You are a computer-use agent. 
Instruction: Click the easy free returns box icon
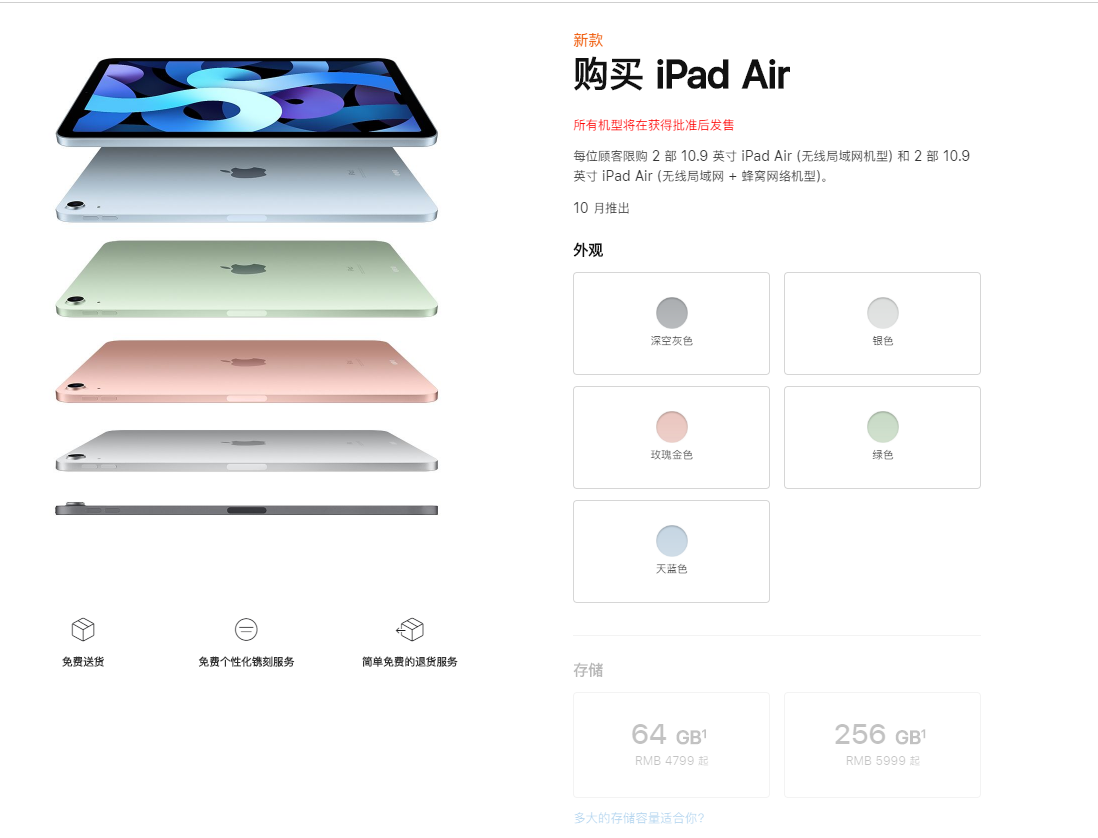pos(410,629)
